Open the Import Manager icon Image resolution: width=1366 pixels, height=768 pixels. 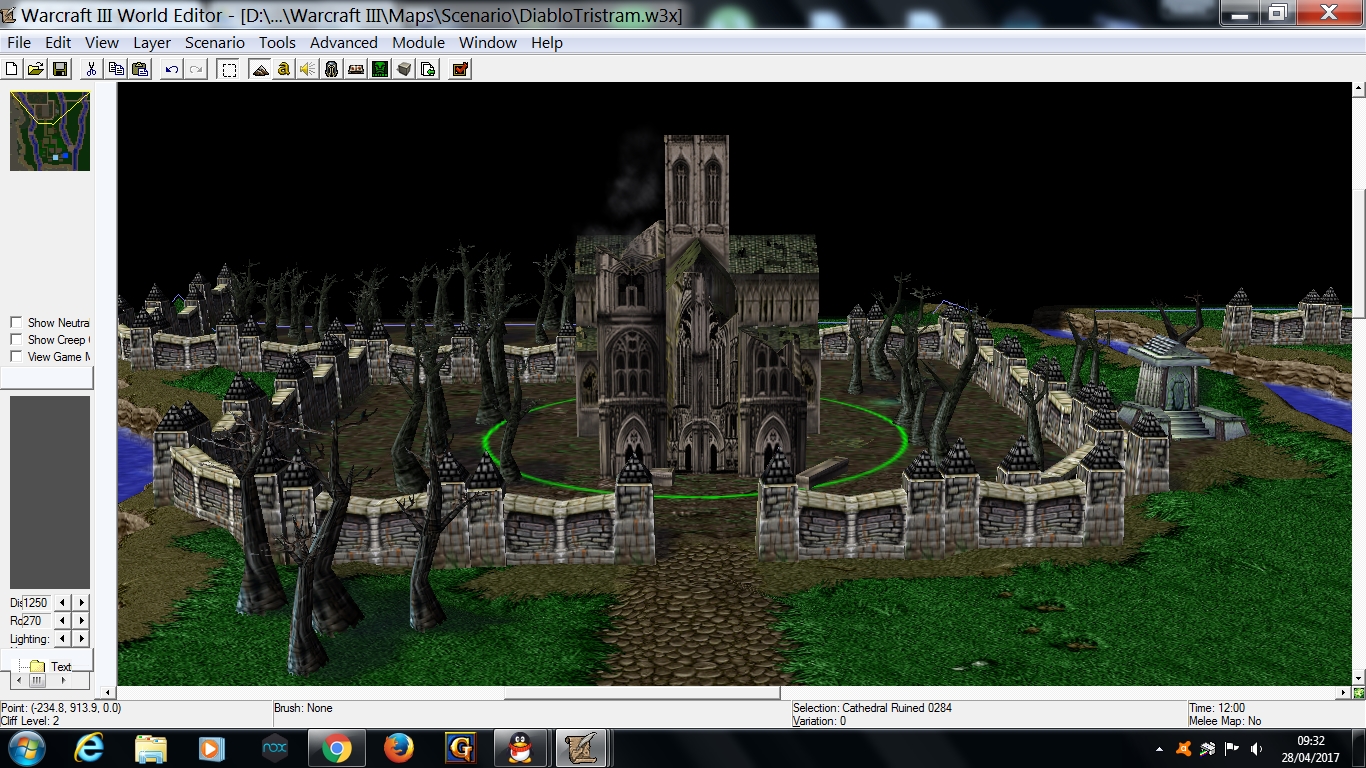tap(428, 69)
